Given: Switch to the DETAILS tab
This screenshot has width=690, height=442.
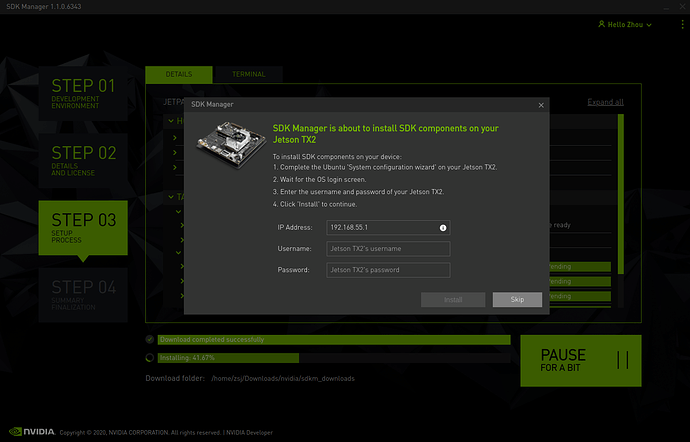Looking at the screenshot, I should pos(179,74).
